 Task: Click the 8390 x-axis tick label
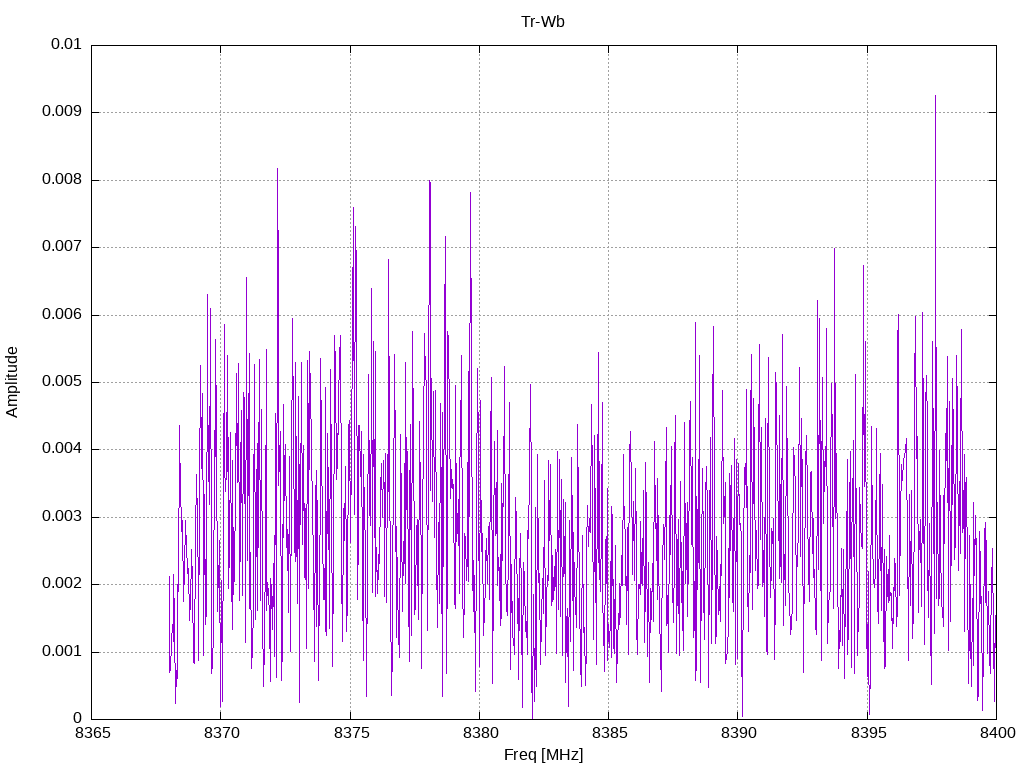coord(739,733)
